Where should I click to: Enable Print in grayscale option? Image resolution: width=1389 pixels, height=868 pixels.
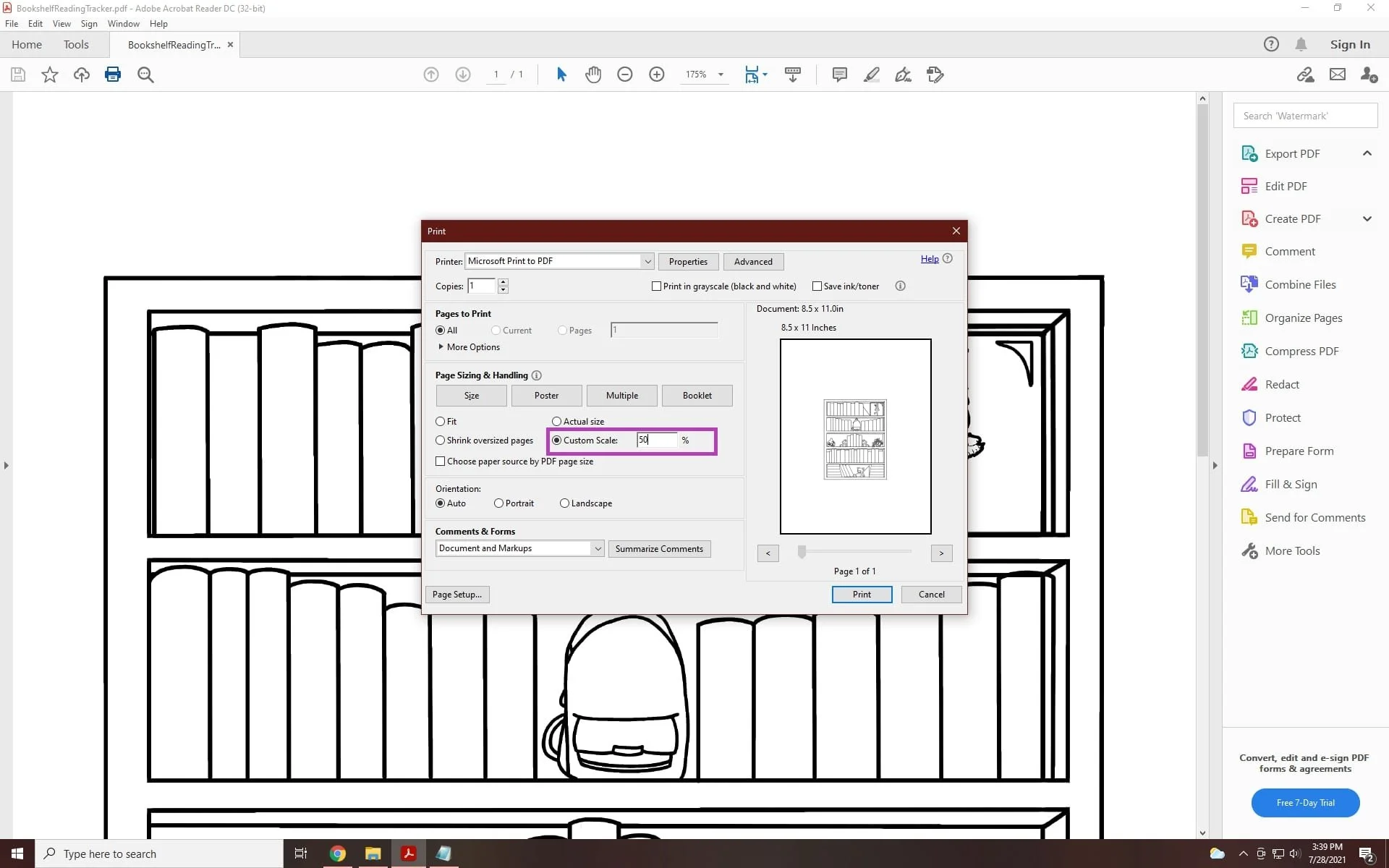tap(656, 286)
